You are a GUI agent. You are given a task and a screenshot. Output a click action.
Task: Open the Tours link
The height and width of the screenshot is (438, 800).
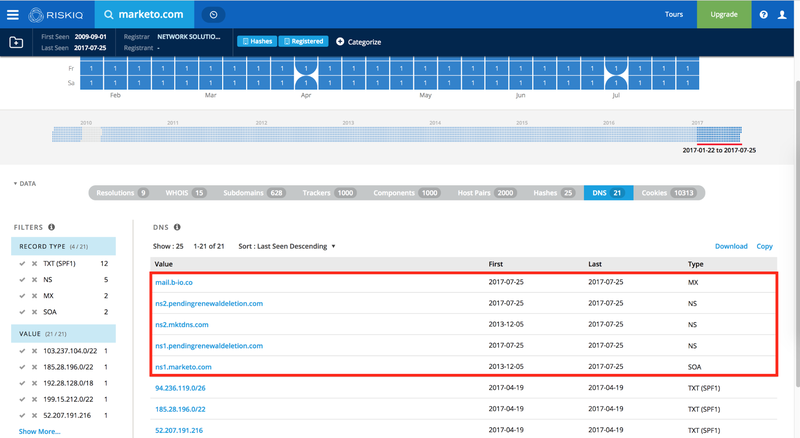pyautogui.click(x=673, y=14)
